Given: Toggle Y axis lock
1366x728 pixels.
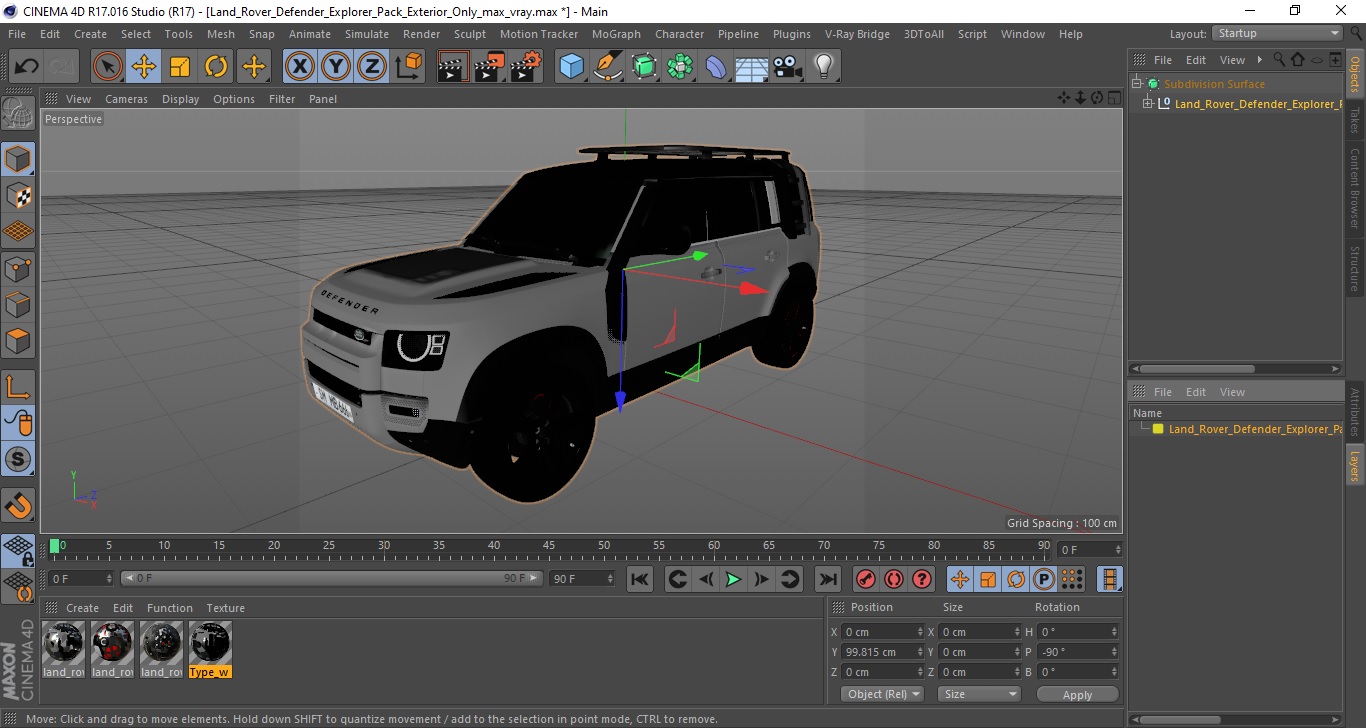Looking at the screenshot, I should tap(336, 67).
